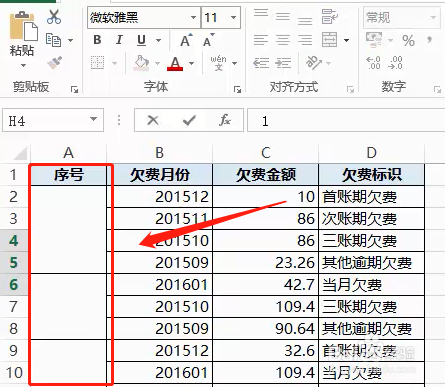Screen dimensions: 445x387
Task: Select the Format Painter brush
Action: click(x=54, y=62)
